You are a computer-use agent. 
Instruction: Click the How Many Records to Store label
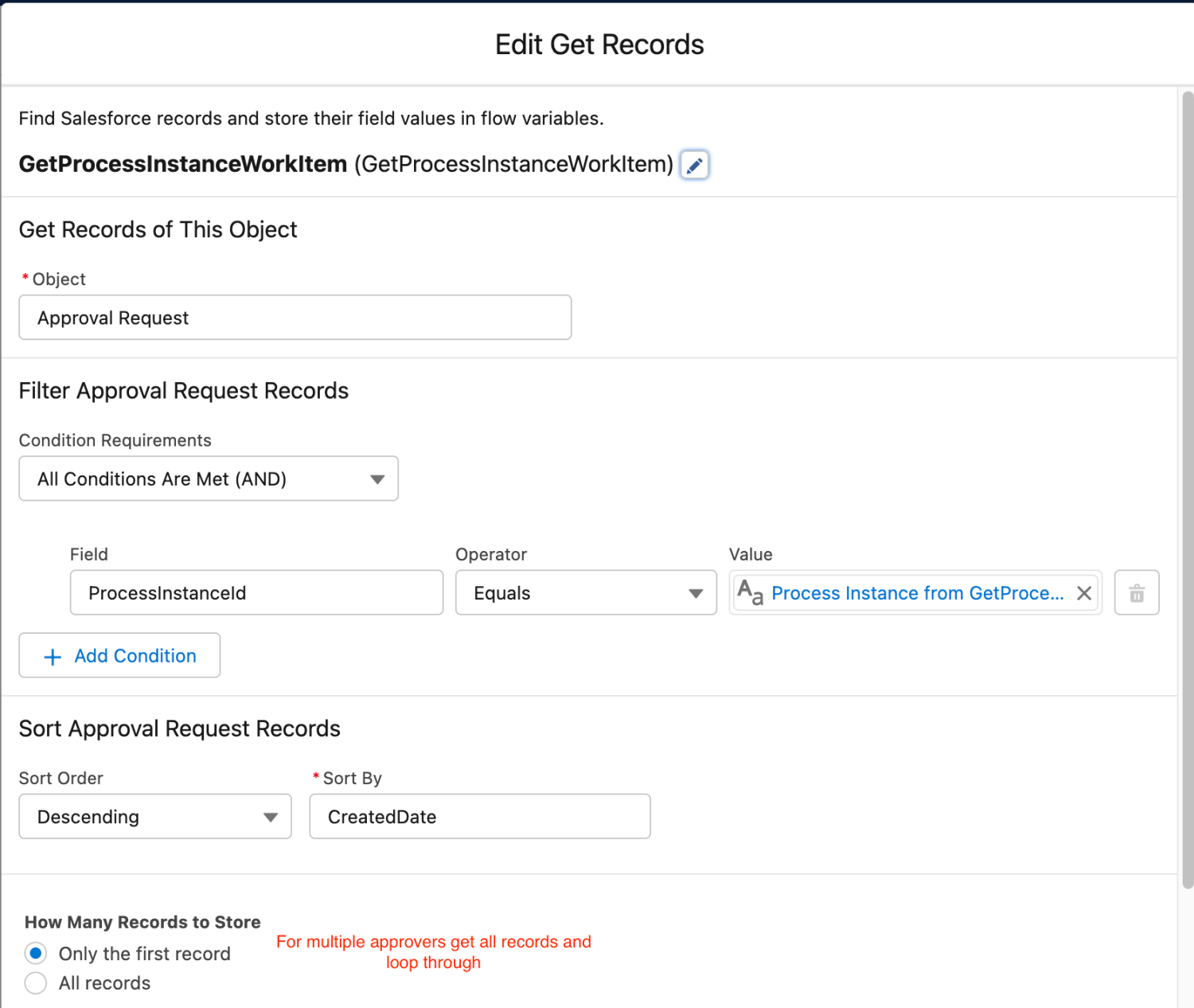(x=142, y=922)
